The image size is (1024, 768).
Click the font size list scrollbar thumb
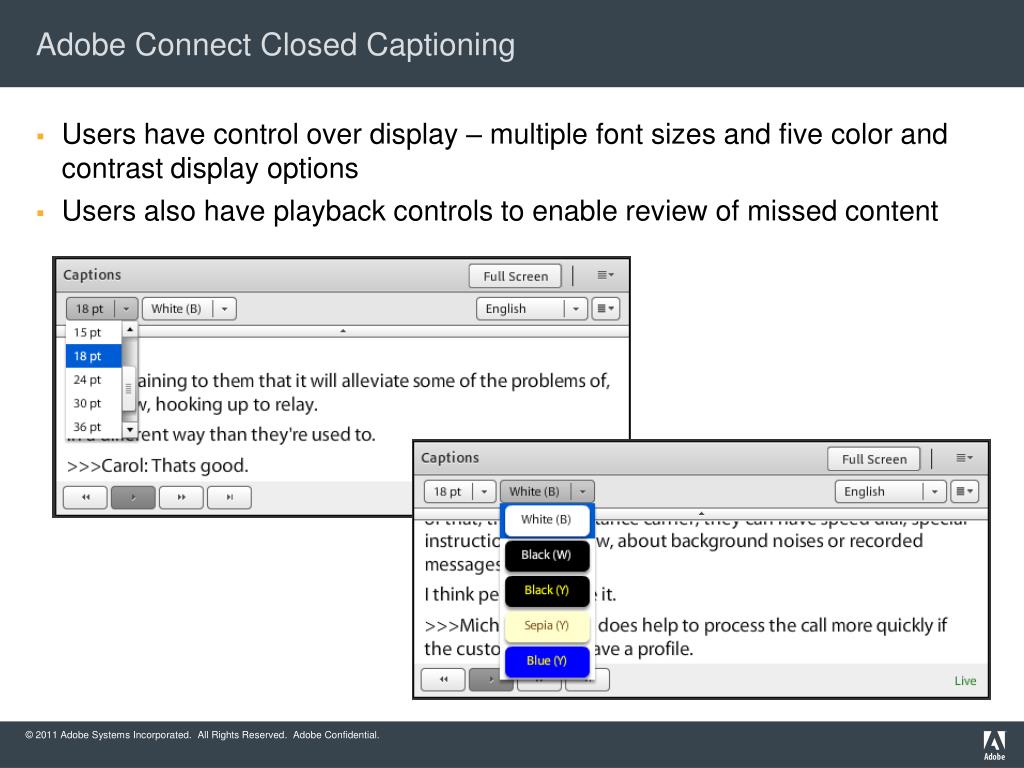click(x=129, y=389)
